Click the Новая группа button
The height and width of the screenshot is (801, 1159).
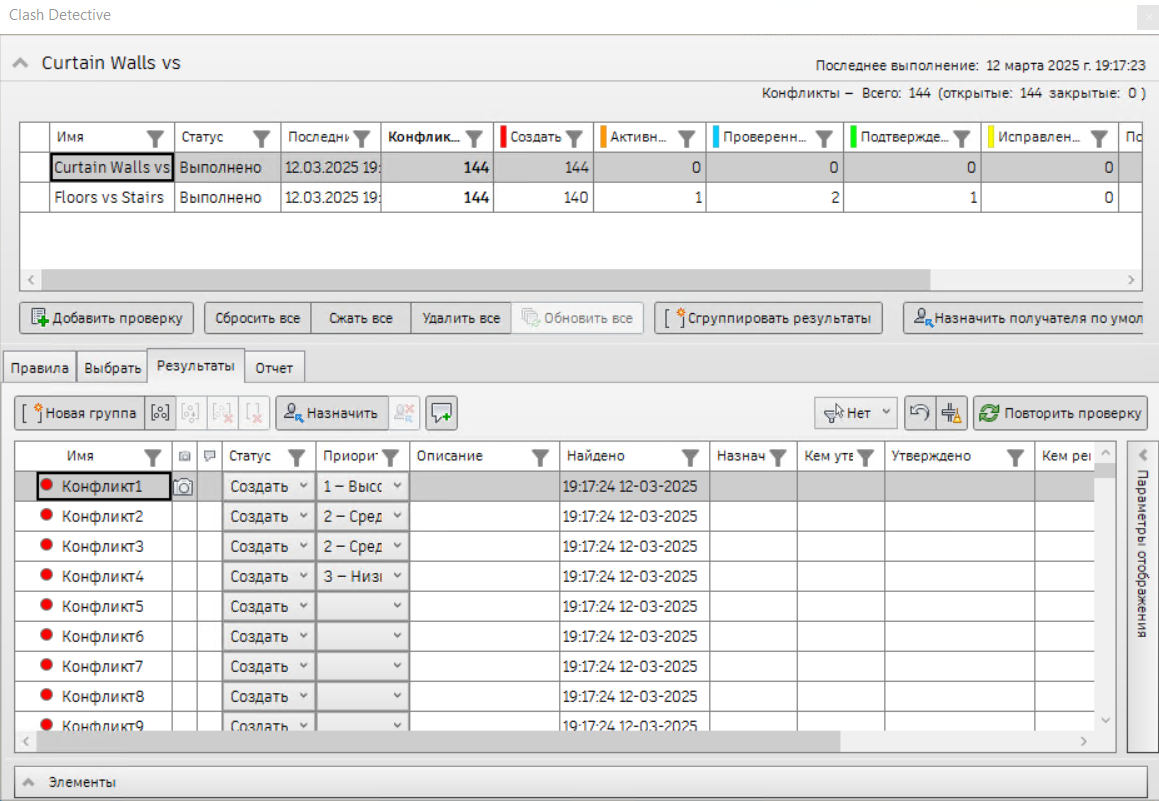80,413
